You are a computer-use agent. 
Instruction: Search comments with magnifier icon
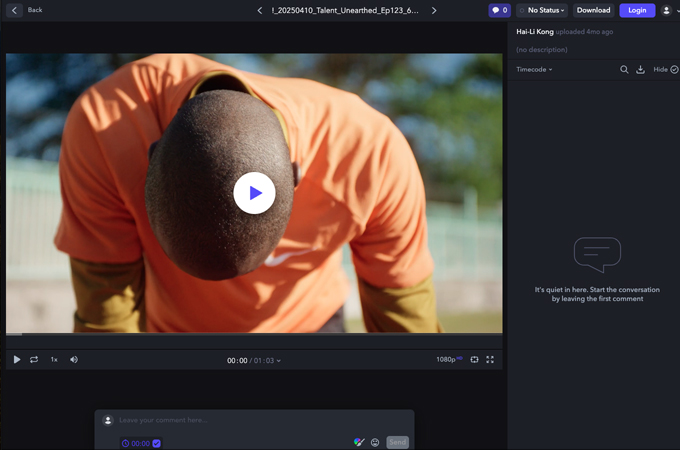[624, 69]
